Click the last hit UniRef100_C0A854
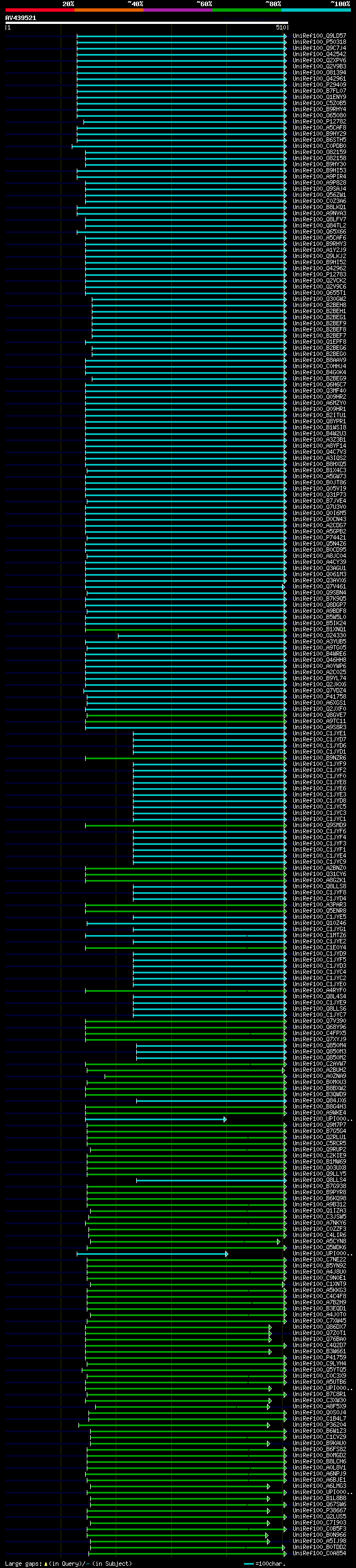Screen dimensions: 356x1568 tap(319, 1554)
